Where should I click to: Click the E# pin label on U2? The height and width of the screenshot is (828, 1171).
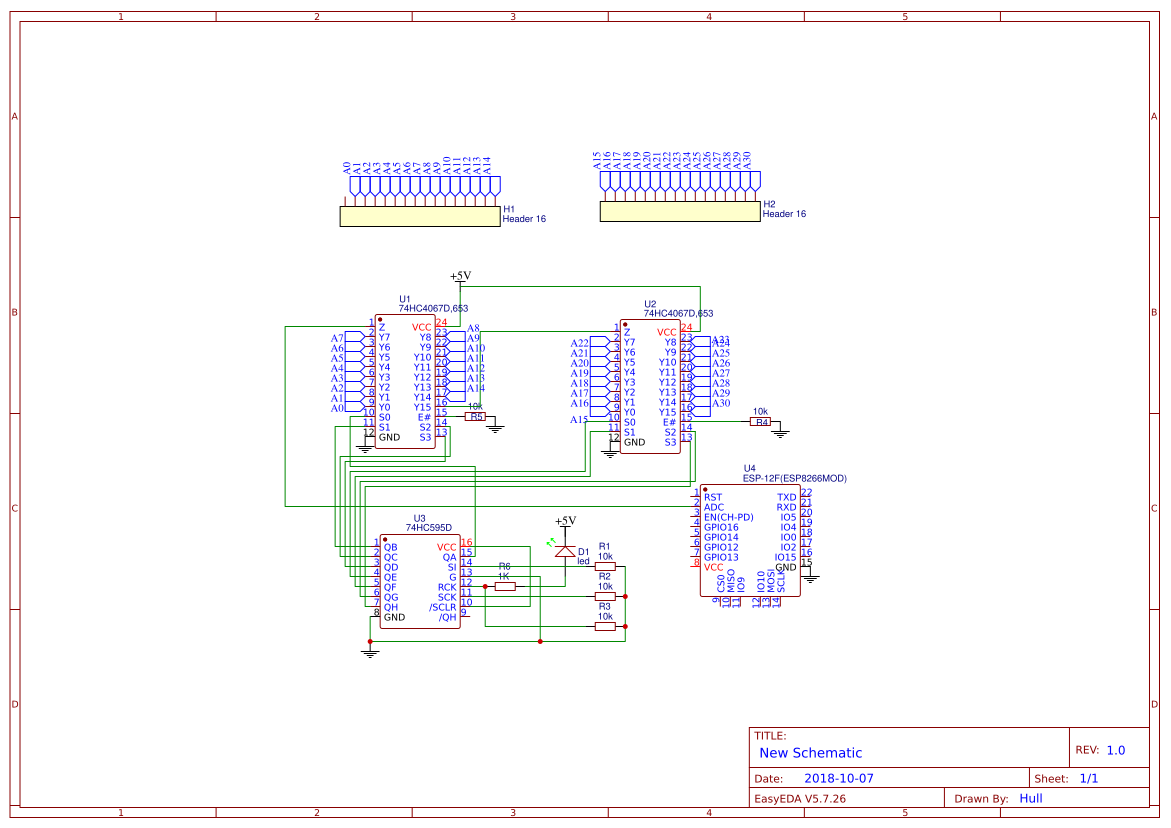669,423
